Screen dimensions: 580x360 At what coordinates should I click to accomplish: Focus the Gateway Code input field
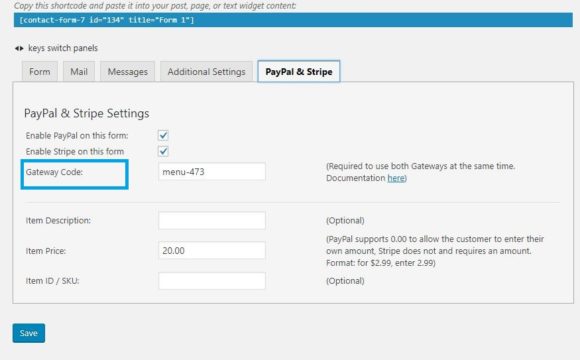tap(212, 172)
